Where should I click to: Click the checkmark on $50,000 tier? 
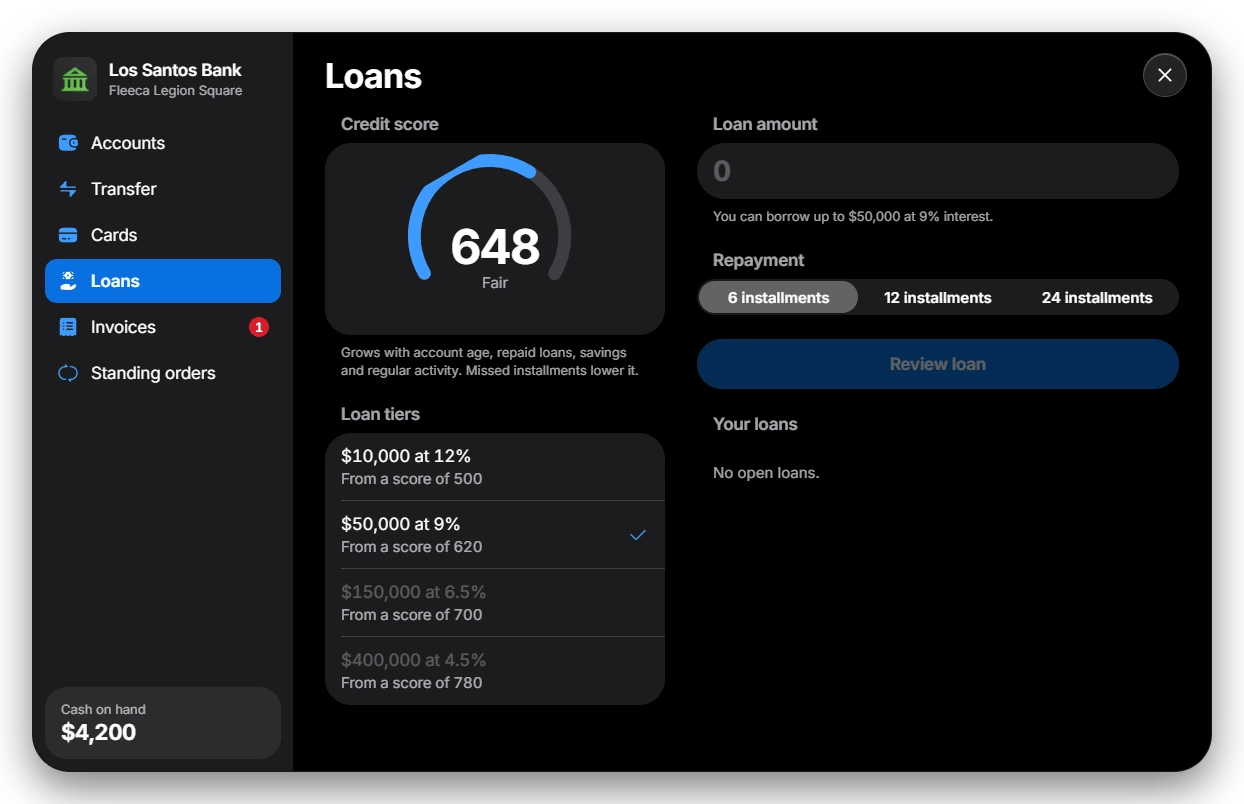638,535
